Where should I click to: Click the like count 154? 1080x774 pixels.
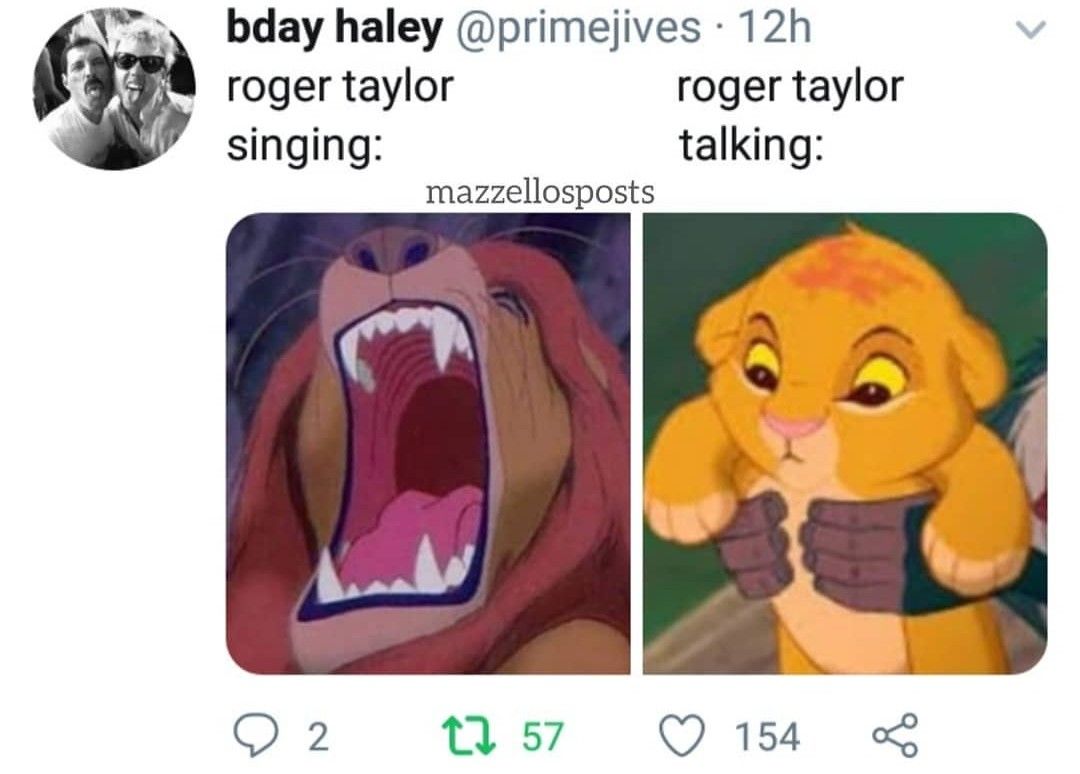click(767, 736)
